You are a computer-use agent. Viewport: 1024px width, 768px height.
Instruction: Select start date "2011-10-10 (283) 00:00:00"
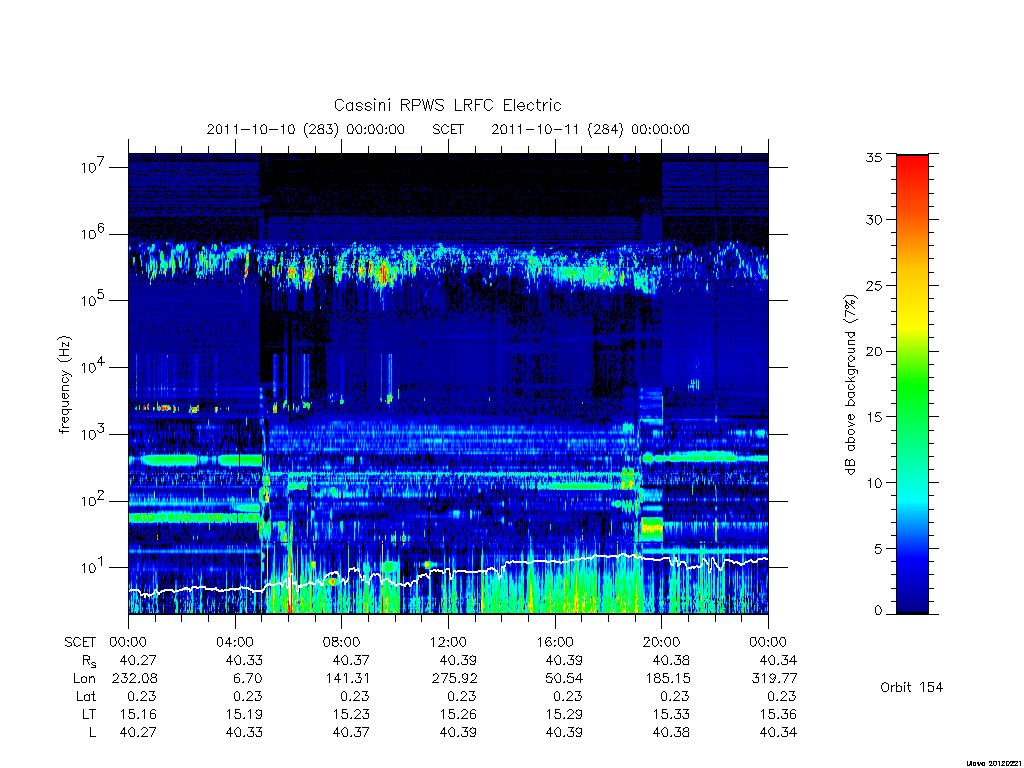coord(306,129)
